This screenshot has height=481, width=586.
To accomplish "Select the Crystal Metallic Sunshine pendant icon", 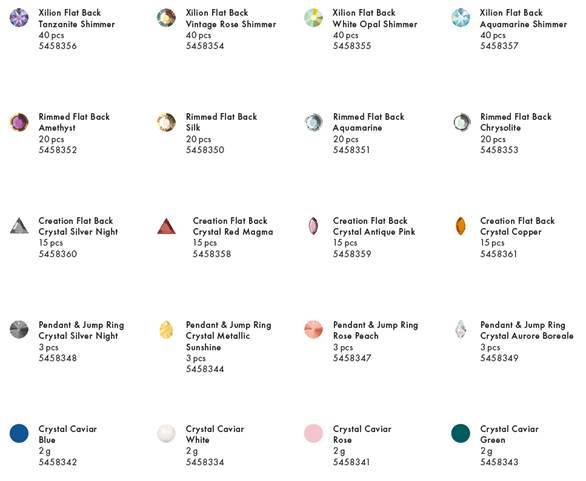I will click(166, 330).
